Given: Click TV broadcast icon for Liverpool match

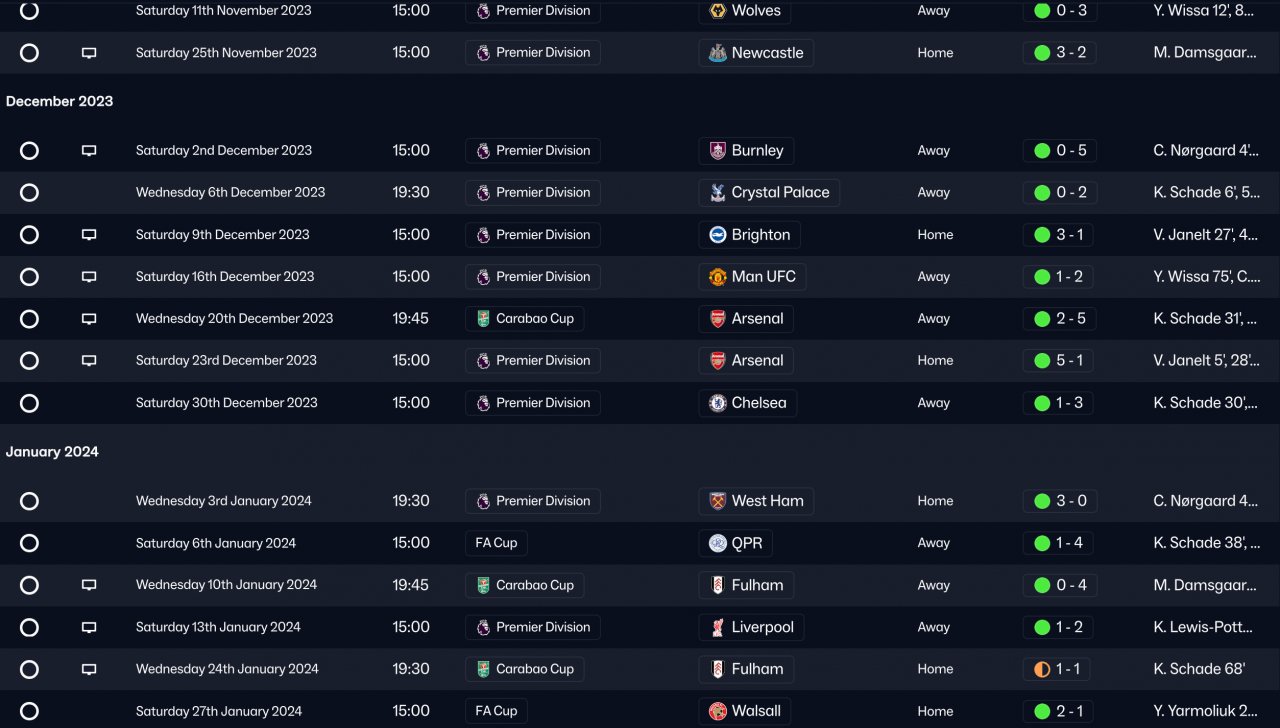Looking at the screenshot, I should point(89,627).
